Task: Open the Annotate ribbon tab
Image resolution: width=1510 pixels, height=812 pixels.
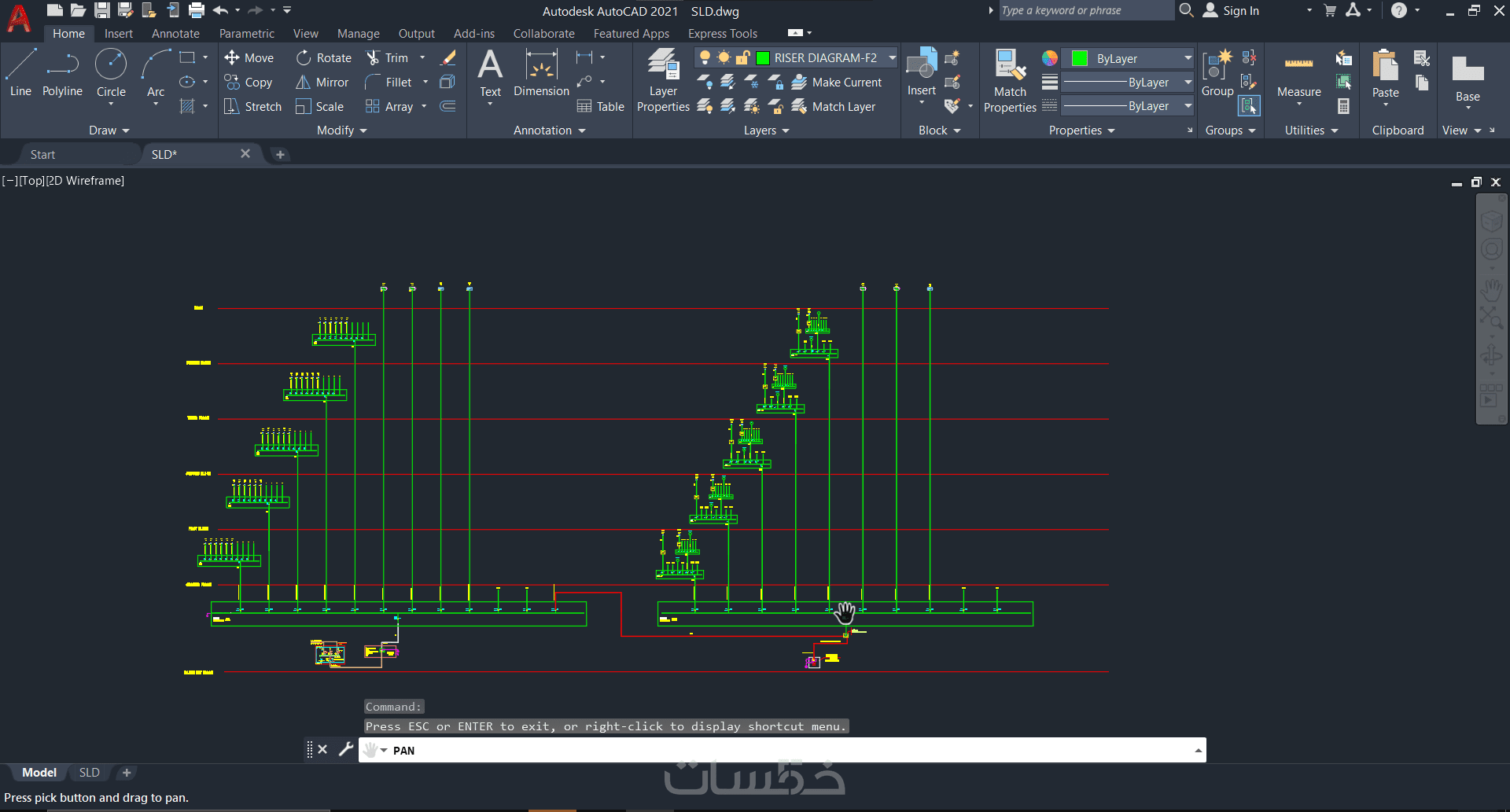Action: [175, 33]
